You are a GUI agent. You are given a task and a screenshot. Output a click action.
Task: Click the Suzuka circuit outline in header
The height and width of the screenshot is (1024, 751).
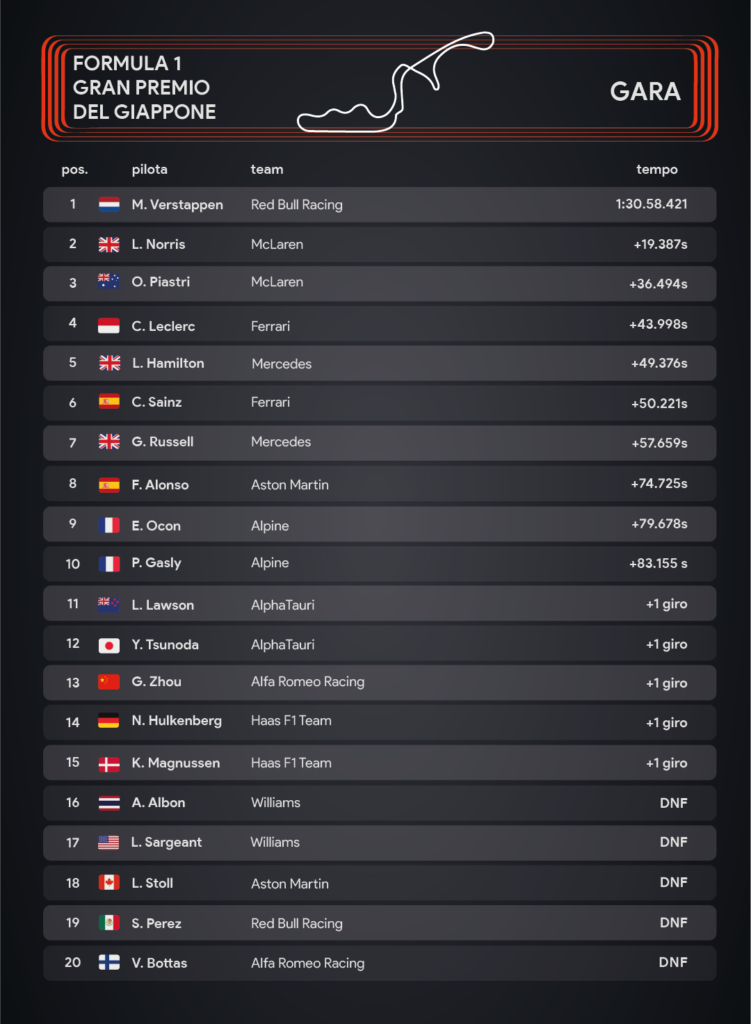tap(395, 82)
